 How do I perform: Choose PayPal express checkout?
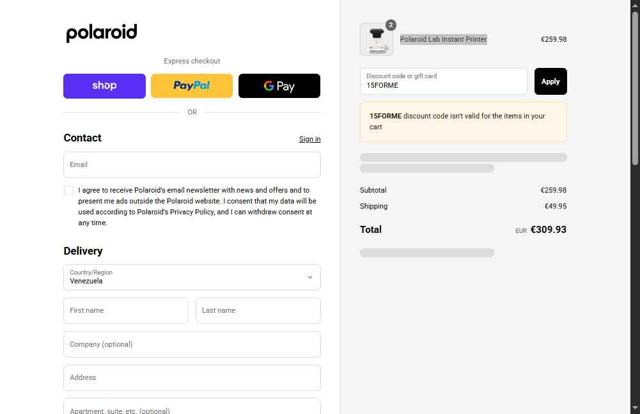(x=192, y=86)
